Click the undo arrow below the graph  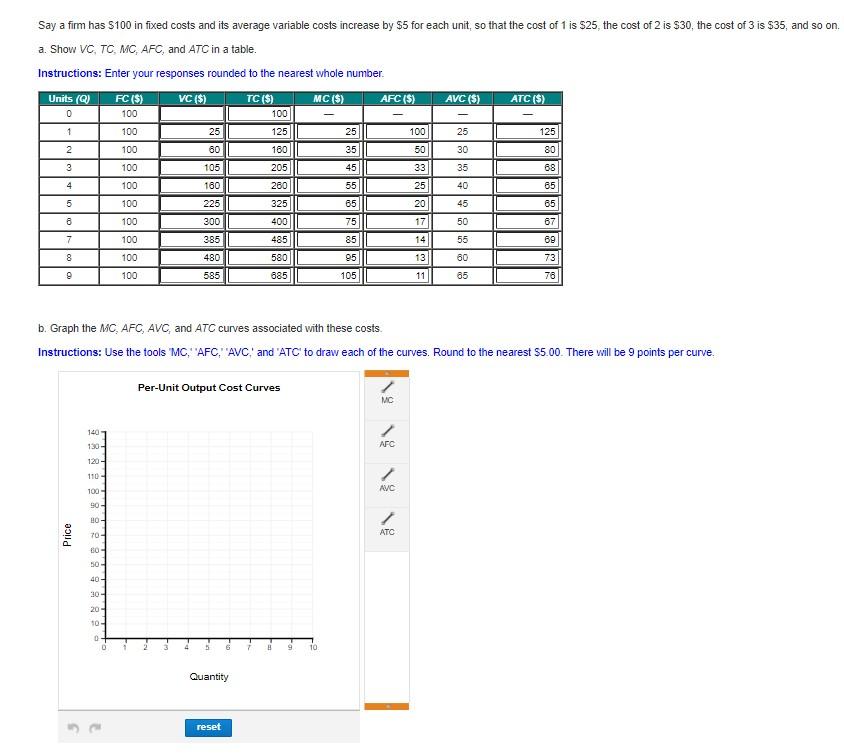[x=71, y=729]
